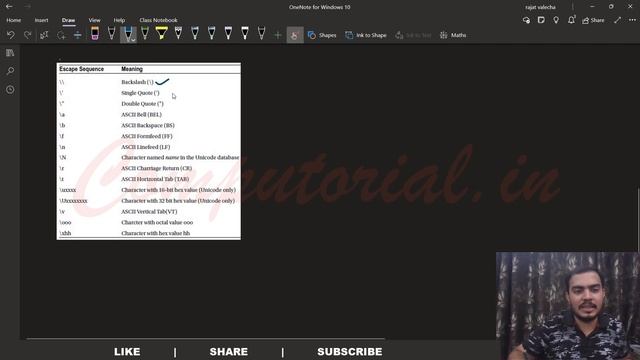Screen dimensions: 640x360
Task: Click the "ASCII Formfeed (FF)" cell
Action: [147, 136]
